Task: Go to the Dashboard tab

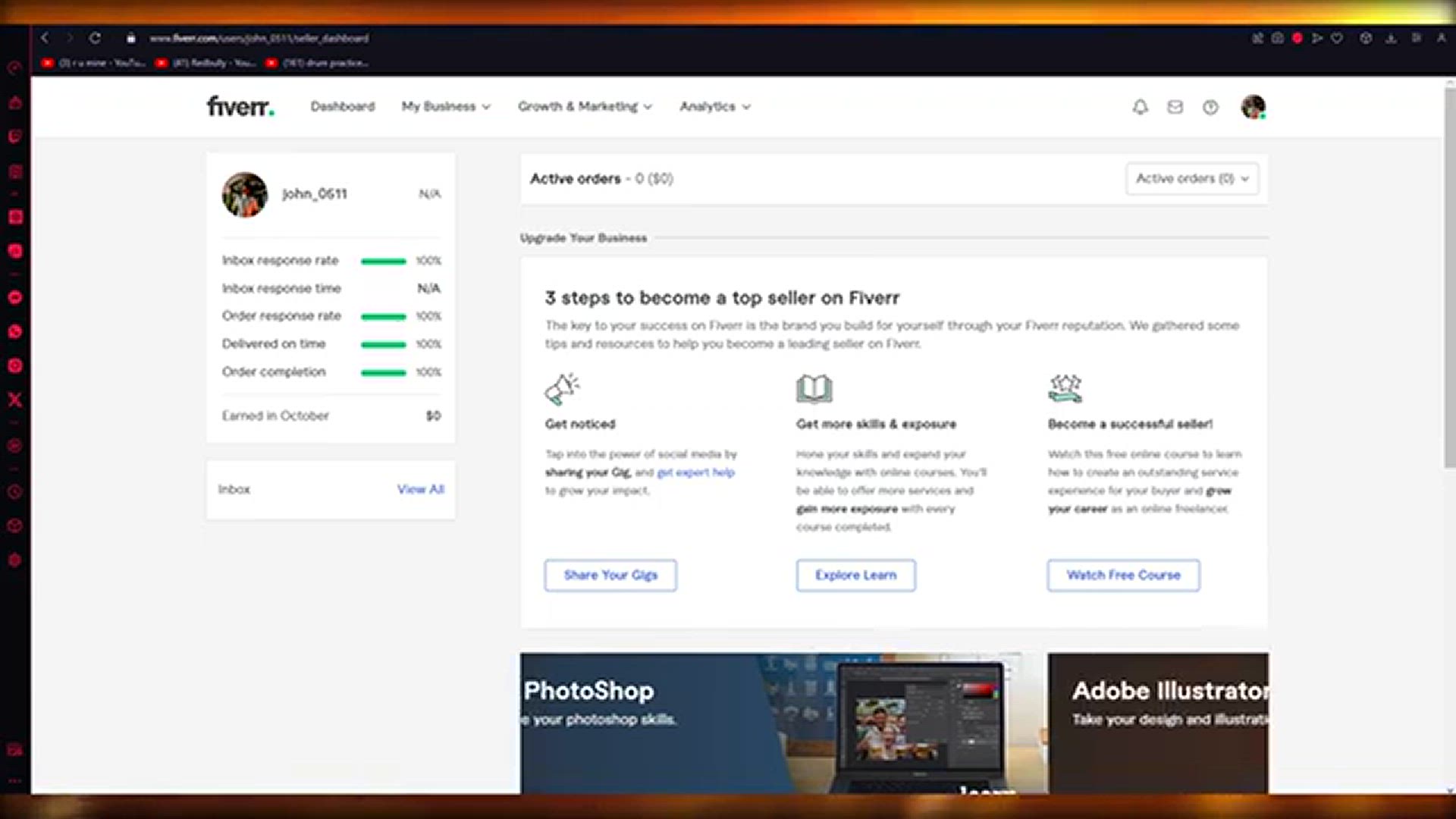Action: 343,107
